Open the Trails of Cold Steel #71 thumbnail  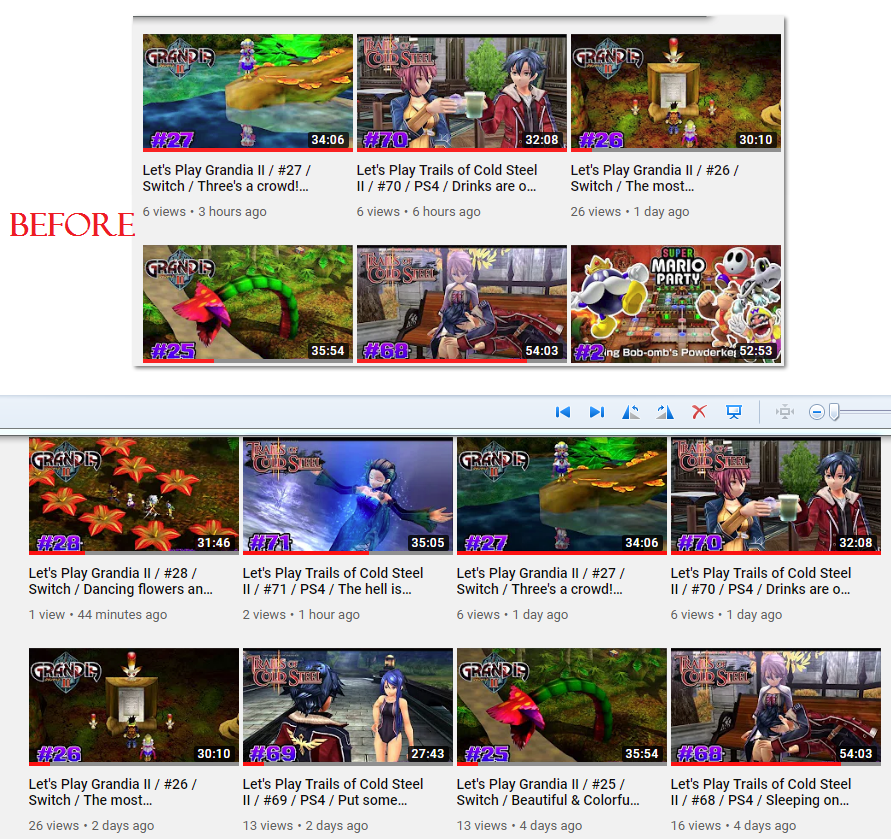348,495
